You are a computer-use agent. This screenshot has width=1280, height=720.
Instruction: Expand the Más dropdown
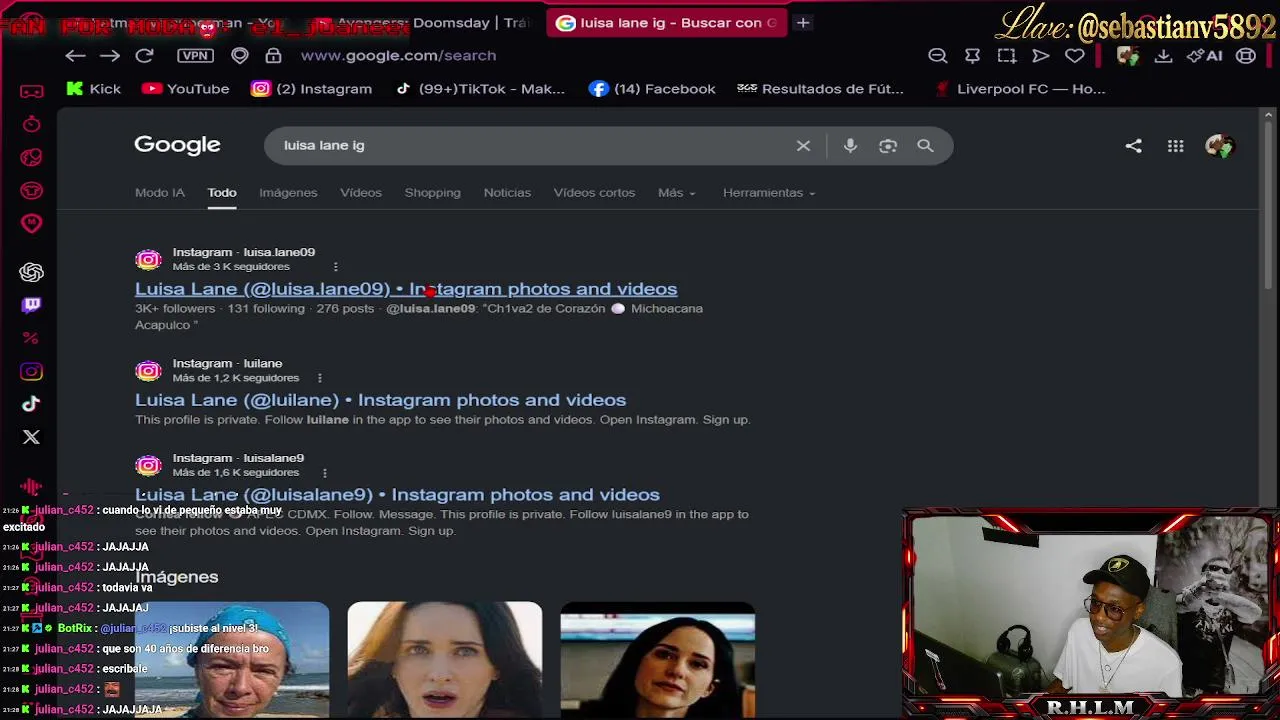677,193
